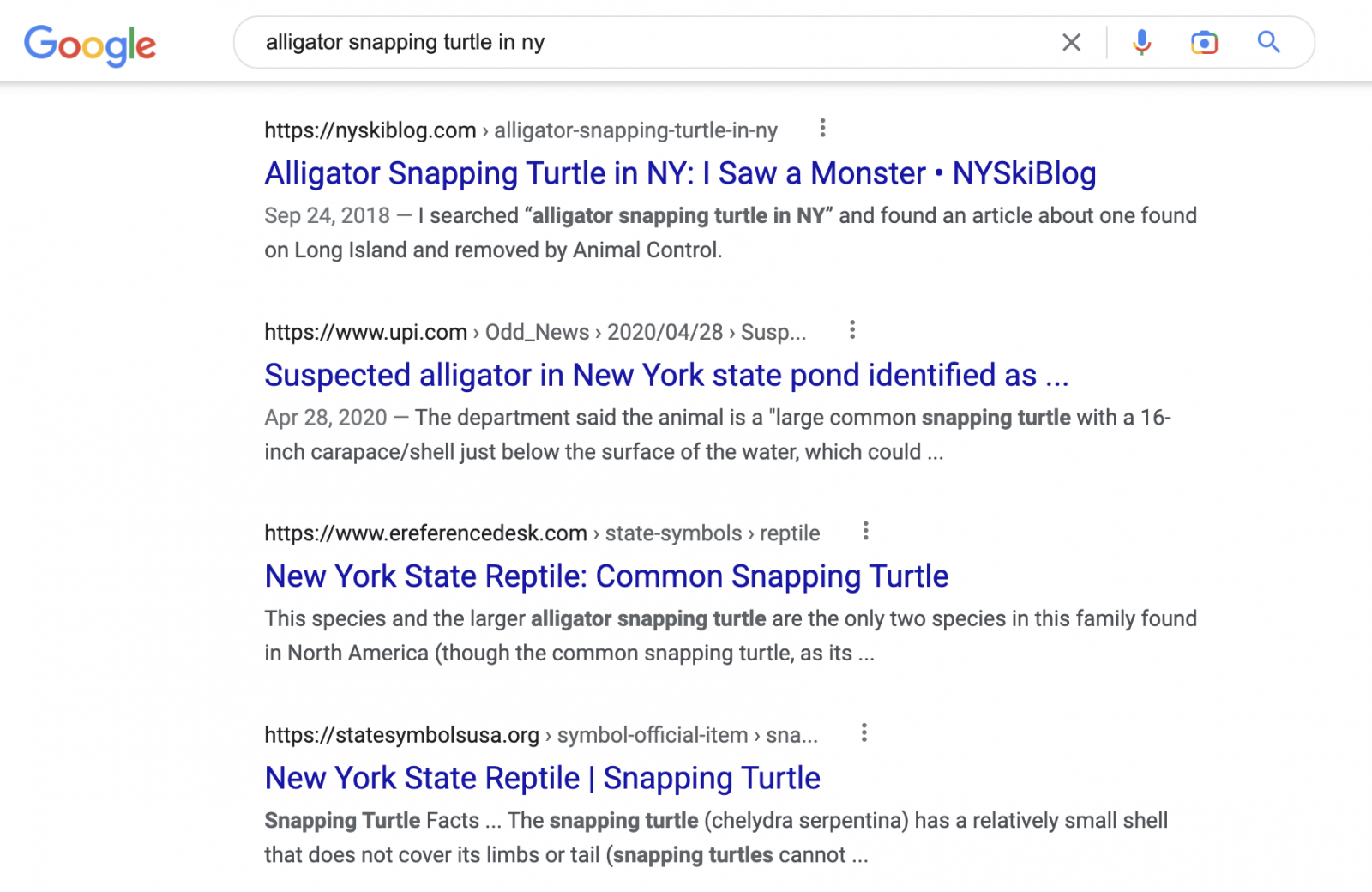Screen dimensions: 1372x892
Task: Open the 'Suspected alligator in New York state pond' article
Action: pos(666,375)
